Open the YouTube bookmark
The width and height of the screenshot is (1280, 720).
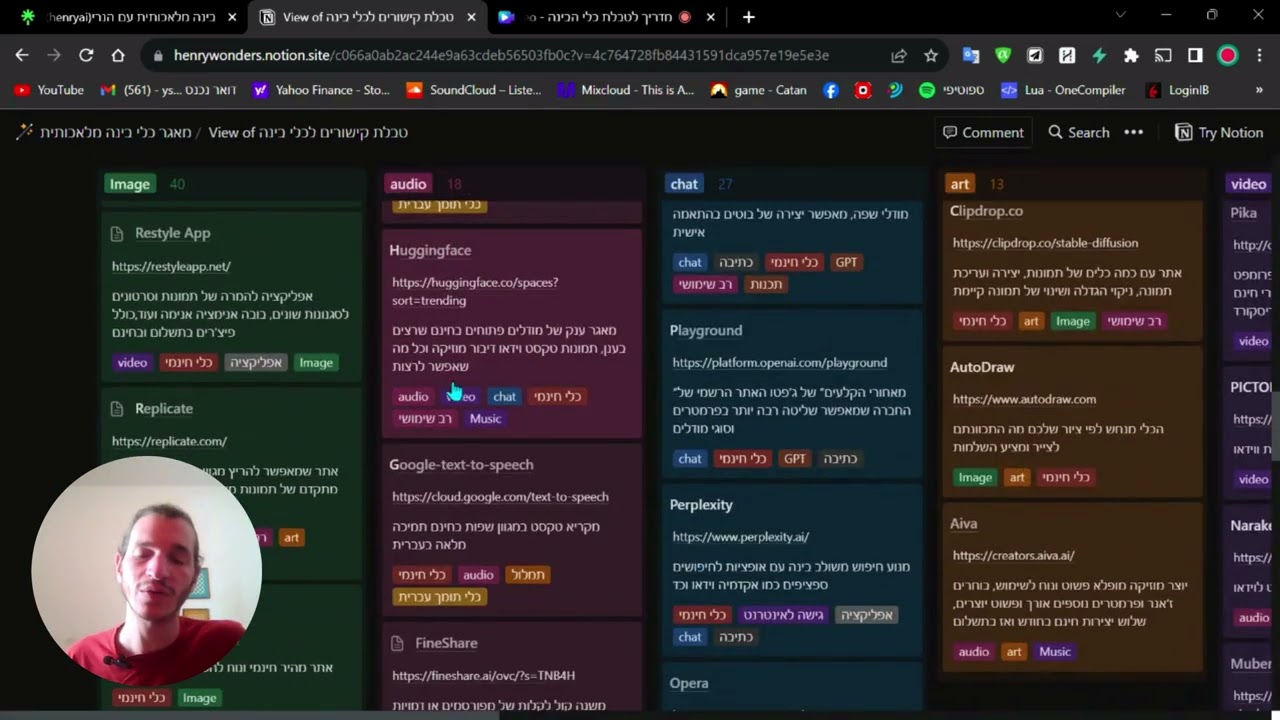(x=49, y=90)
